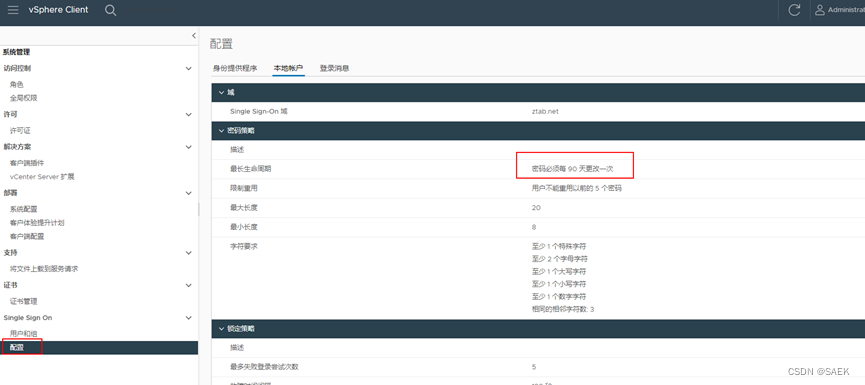Screen dimensions: 865x385
Task: Collapse the 许可 navigation group
Action: pyautogui.click(x=189, y=115)
